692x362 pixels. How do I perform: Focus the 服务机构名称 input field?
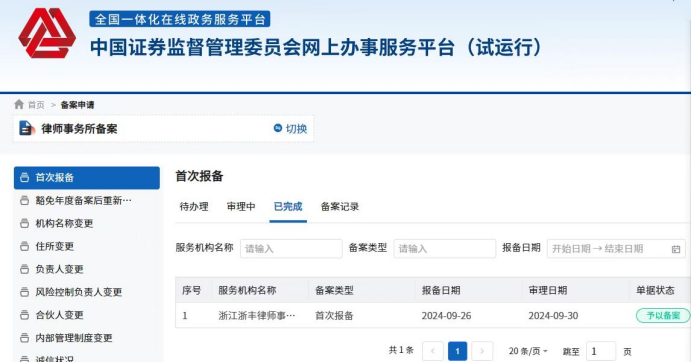pyautogui.click(x=291, y=249)
